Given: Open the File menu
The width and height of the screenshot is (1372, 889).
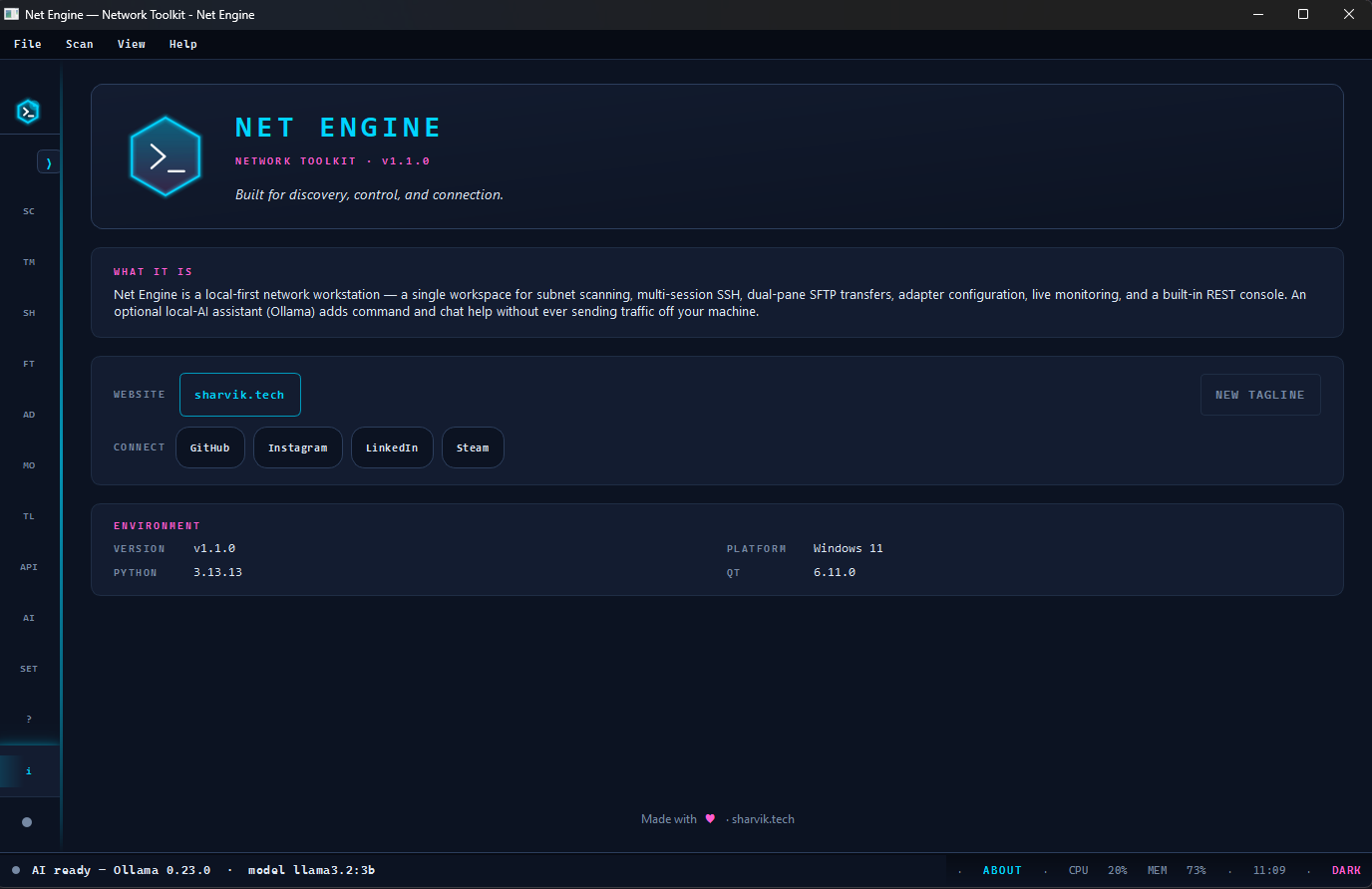Looking at the screenshot, I should [x=28, y=44].
